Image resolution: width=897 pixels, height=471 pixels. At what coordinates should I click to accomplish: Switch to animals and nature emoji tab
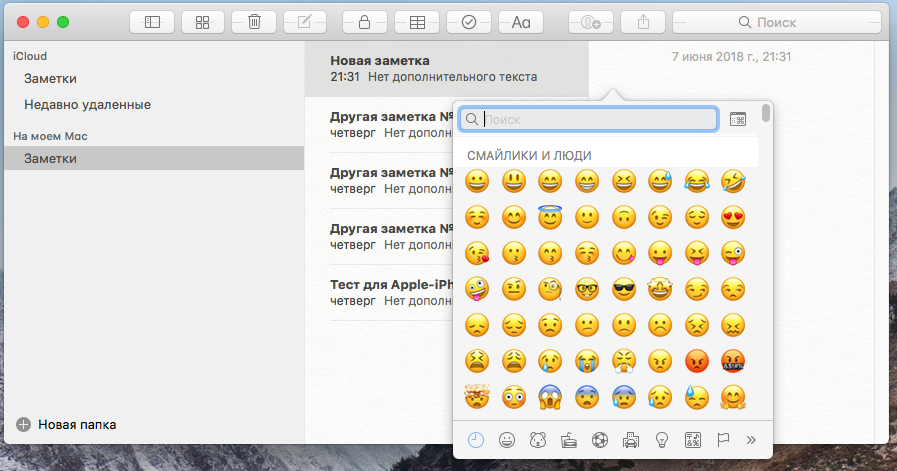click(x=538, y=440)
